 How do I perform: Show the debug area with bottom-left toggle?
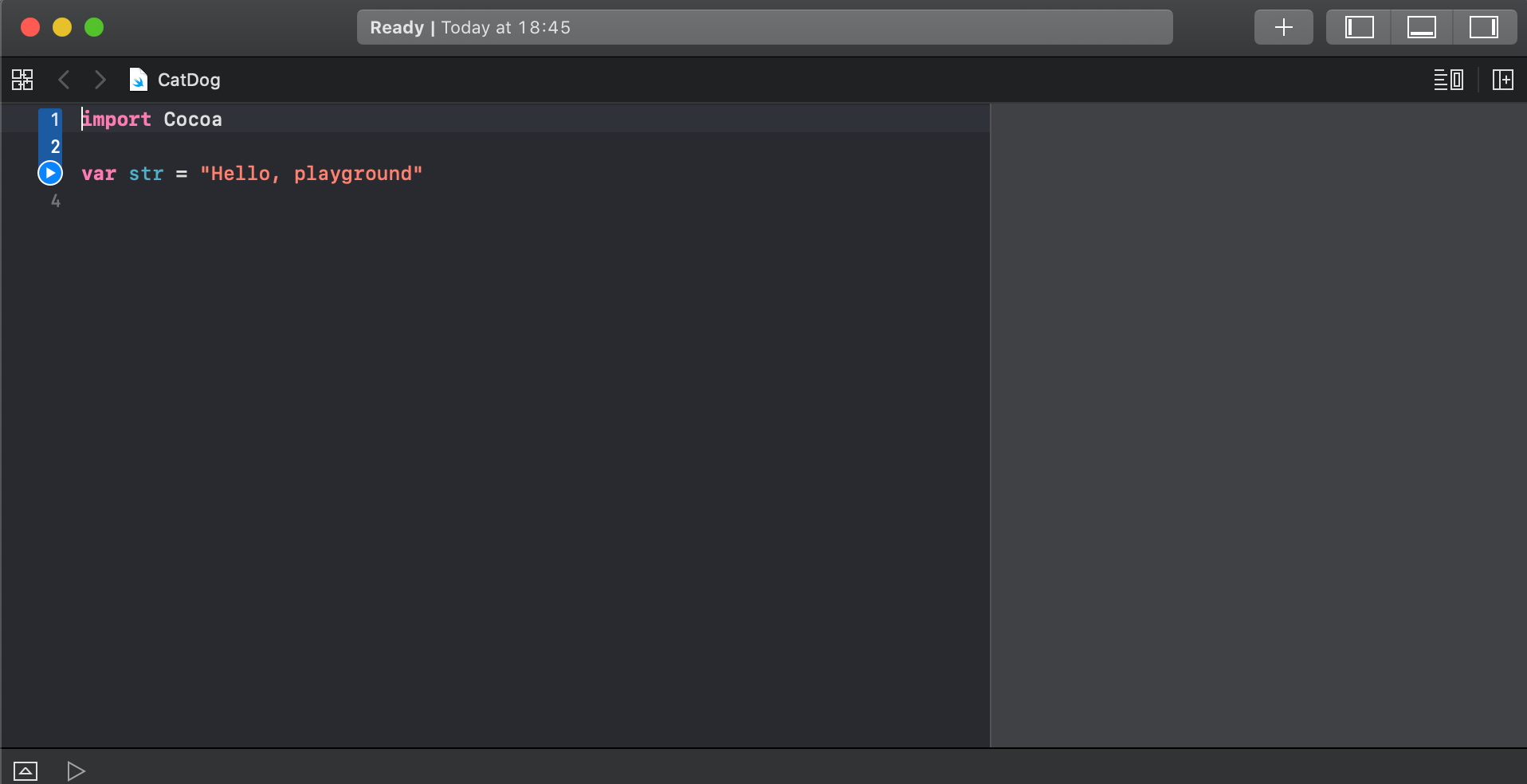pos(26,771)
